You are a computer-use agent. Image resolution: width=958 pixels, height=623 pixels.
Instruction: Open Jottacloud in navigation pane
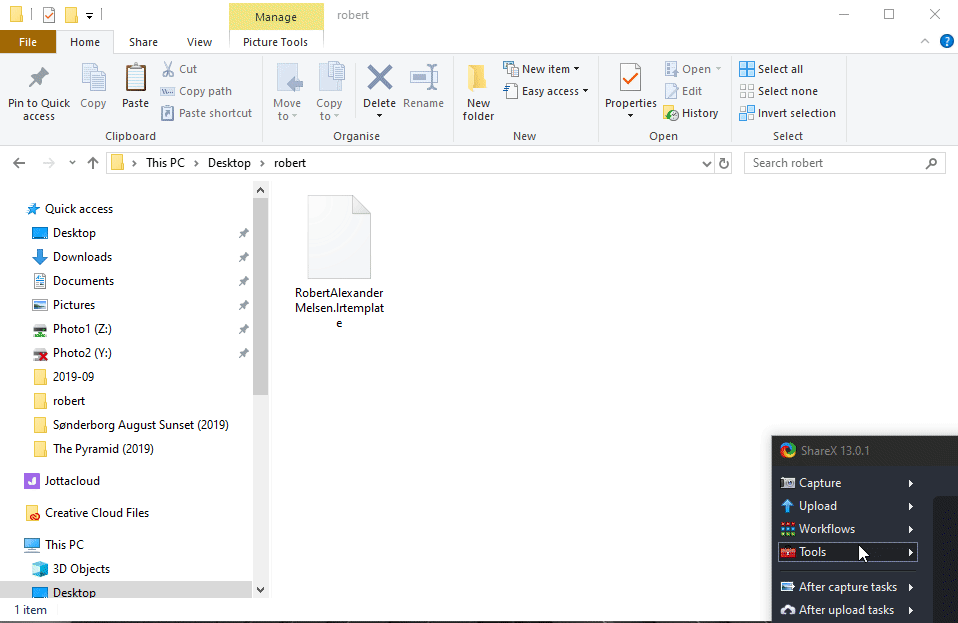pos(71,481)
